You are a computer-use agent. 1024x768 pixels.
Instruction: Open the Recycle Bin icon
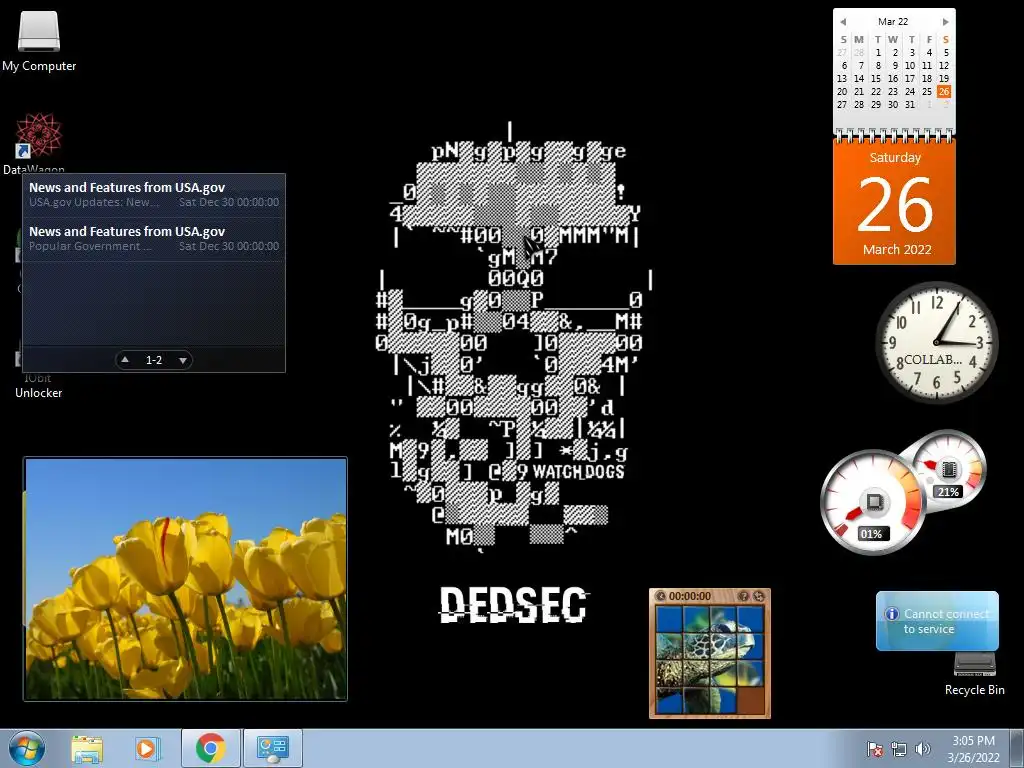[974, 674]
